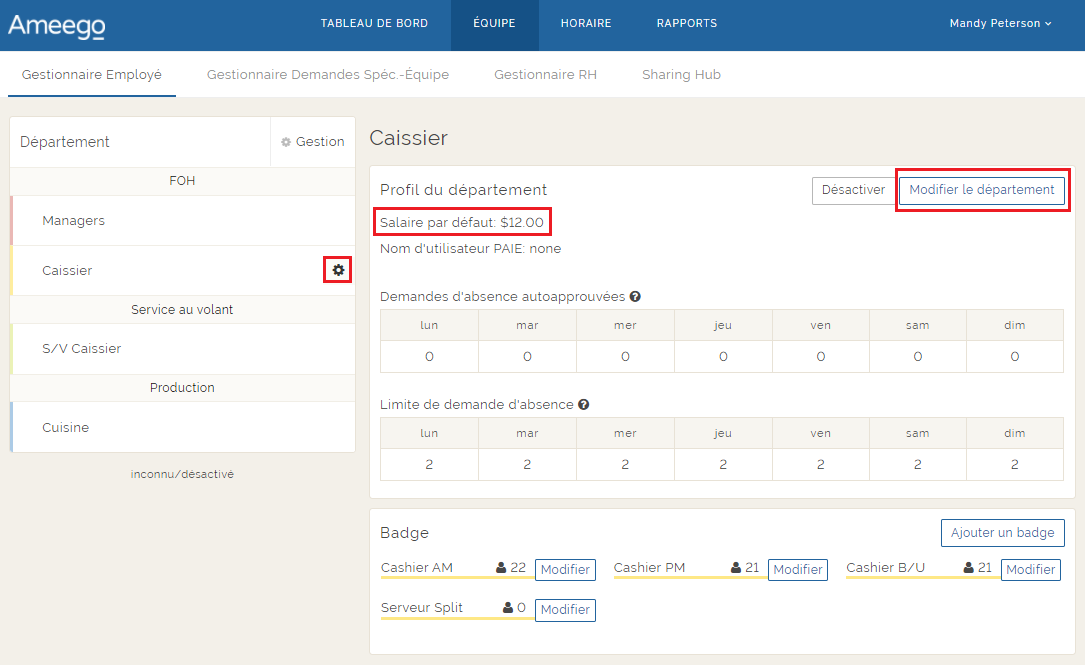Viewport: 1085px width, 665px height.
Task: Open the Mandy Peterson user dropdown
Action: [1000, 23]
